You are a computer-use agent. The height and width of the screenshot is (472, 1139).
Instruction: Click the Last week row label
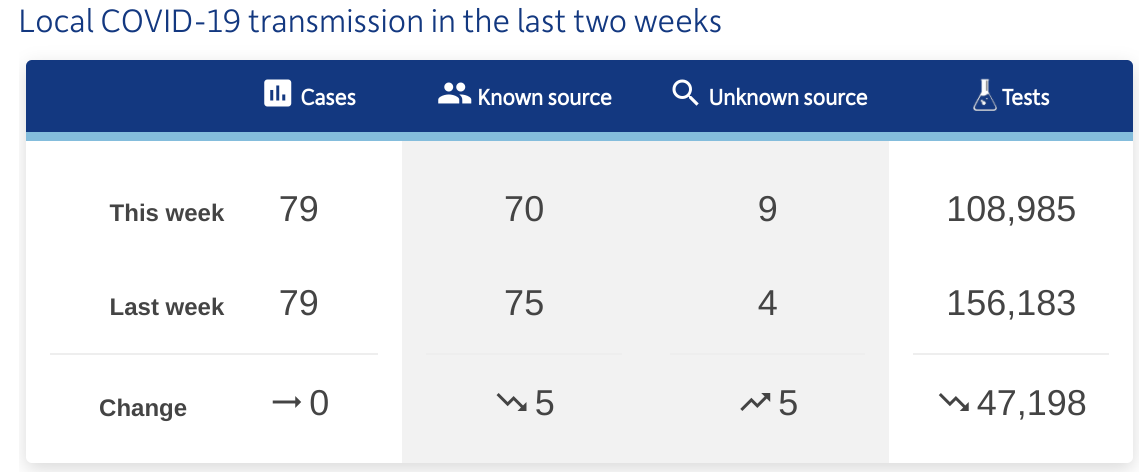coord(167,307)
